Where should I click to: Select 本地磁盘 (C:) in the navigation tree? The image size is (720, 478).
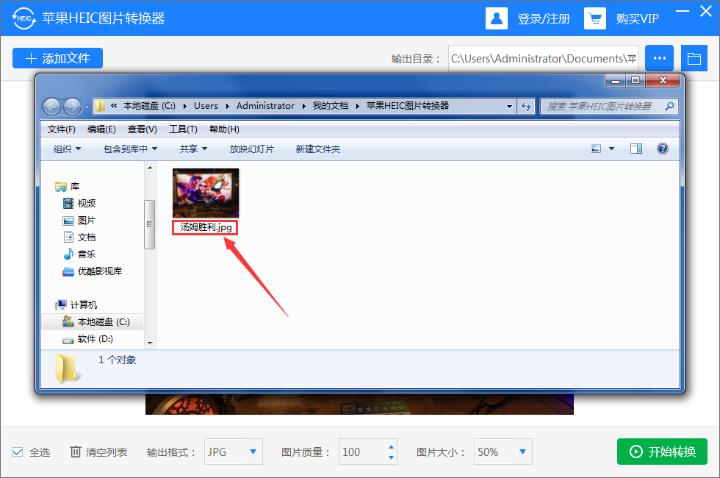[x=96, y=322]
